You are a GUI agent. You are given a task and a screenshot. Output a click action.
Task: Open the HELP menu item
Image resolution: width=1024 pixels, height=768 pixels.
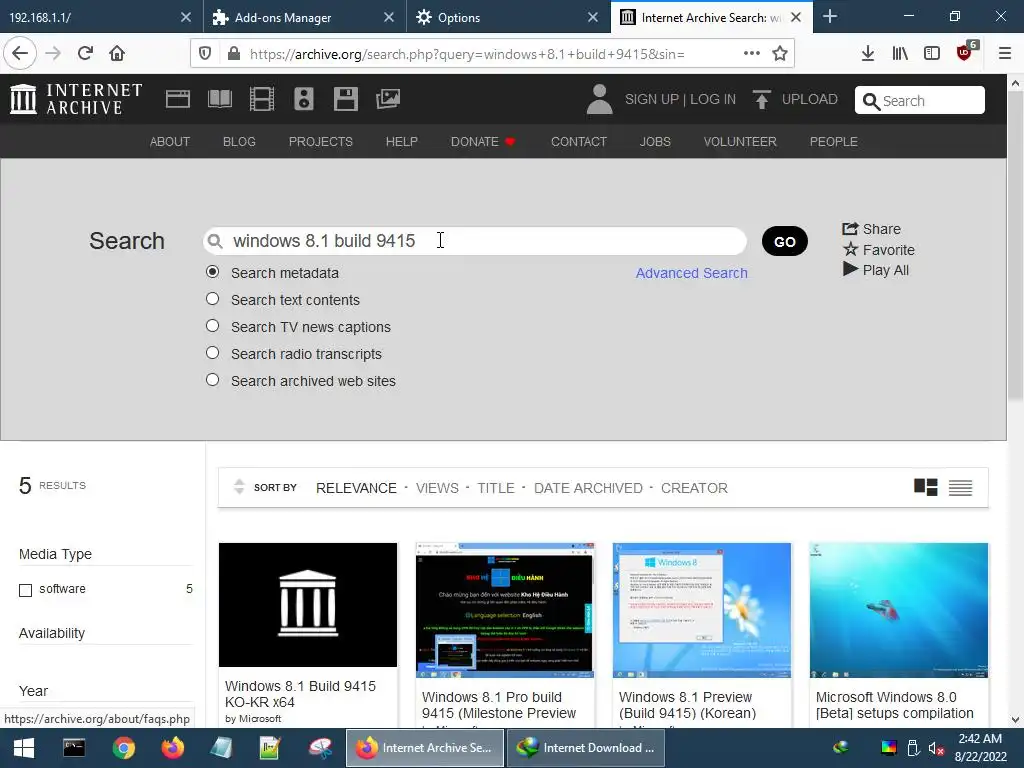click(x=402, y=142)
